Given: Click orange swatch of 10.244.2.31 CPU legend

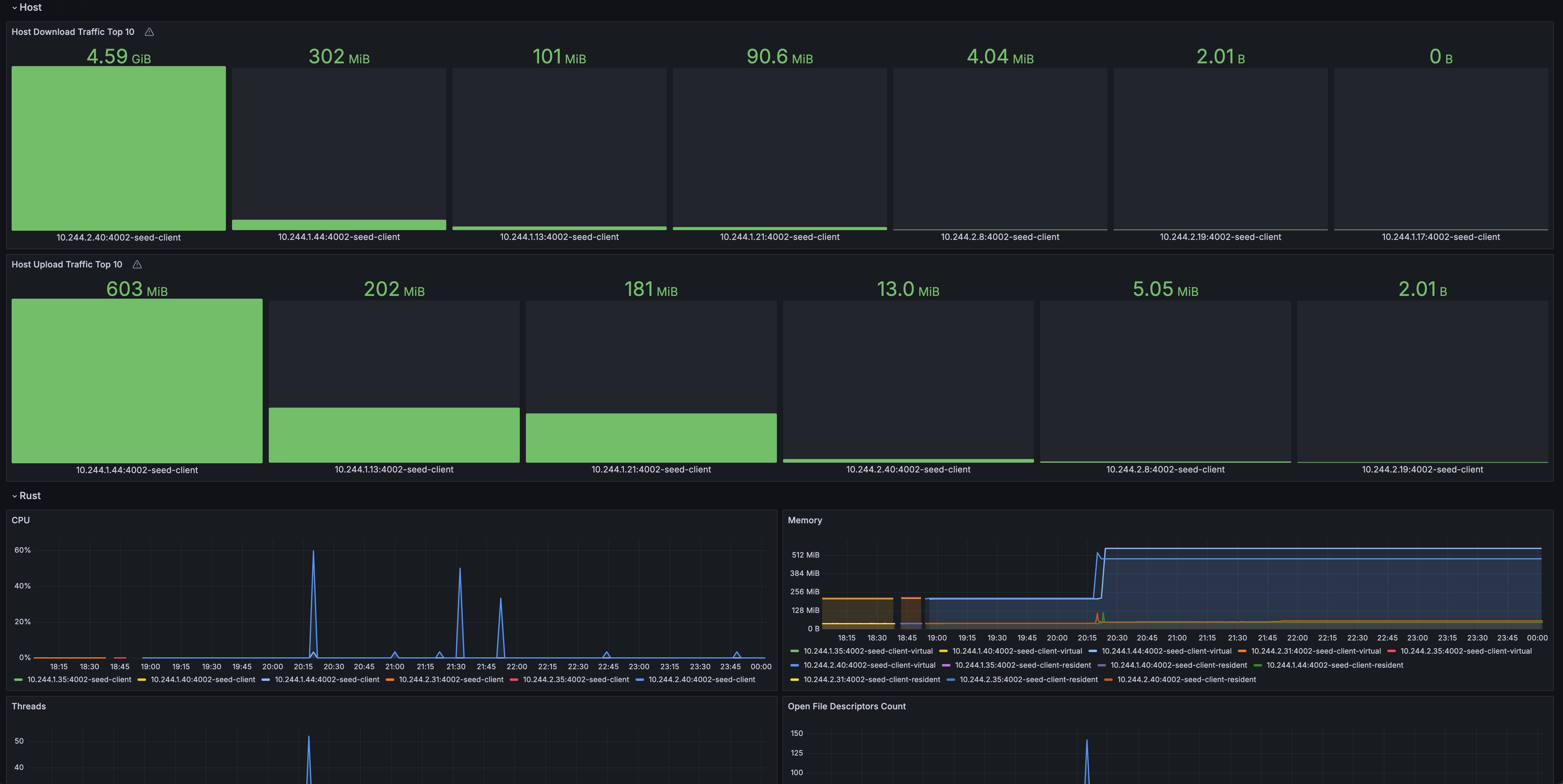Looking at the screenshot, I should pyautogui.click(x=390, y=680).
